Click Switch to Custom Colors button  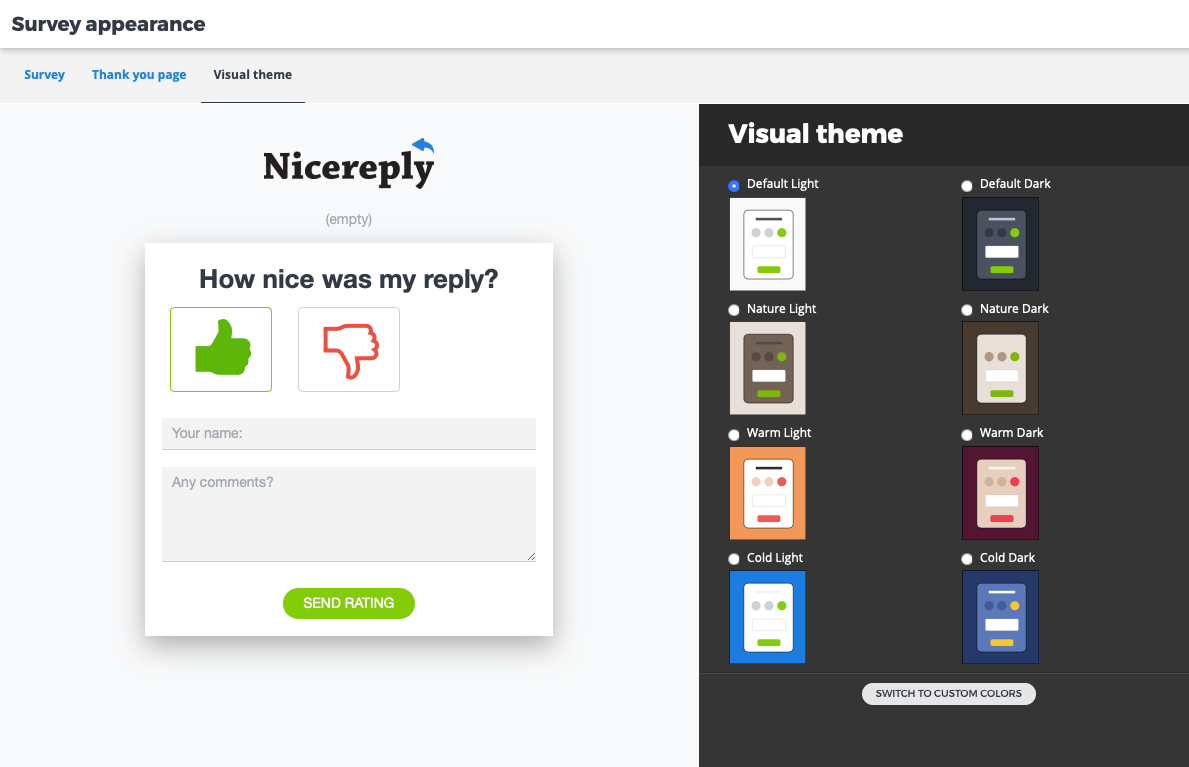coord(948,693)
